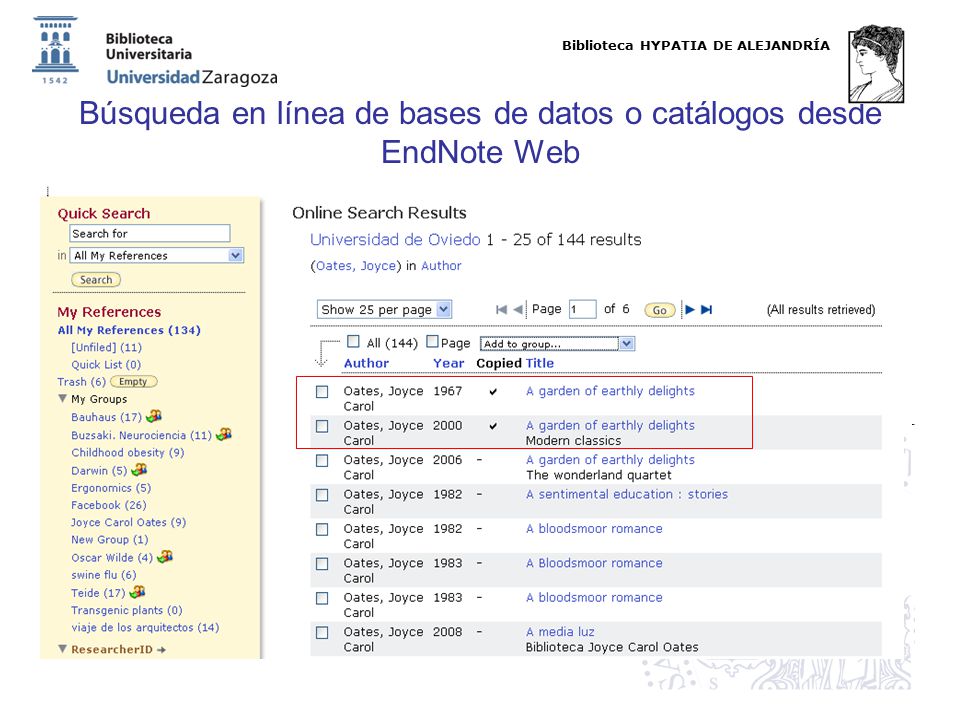Open swine flu (6) group
This screenshot has width=960, height=720.
(x=103, y=575)
